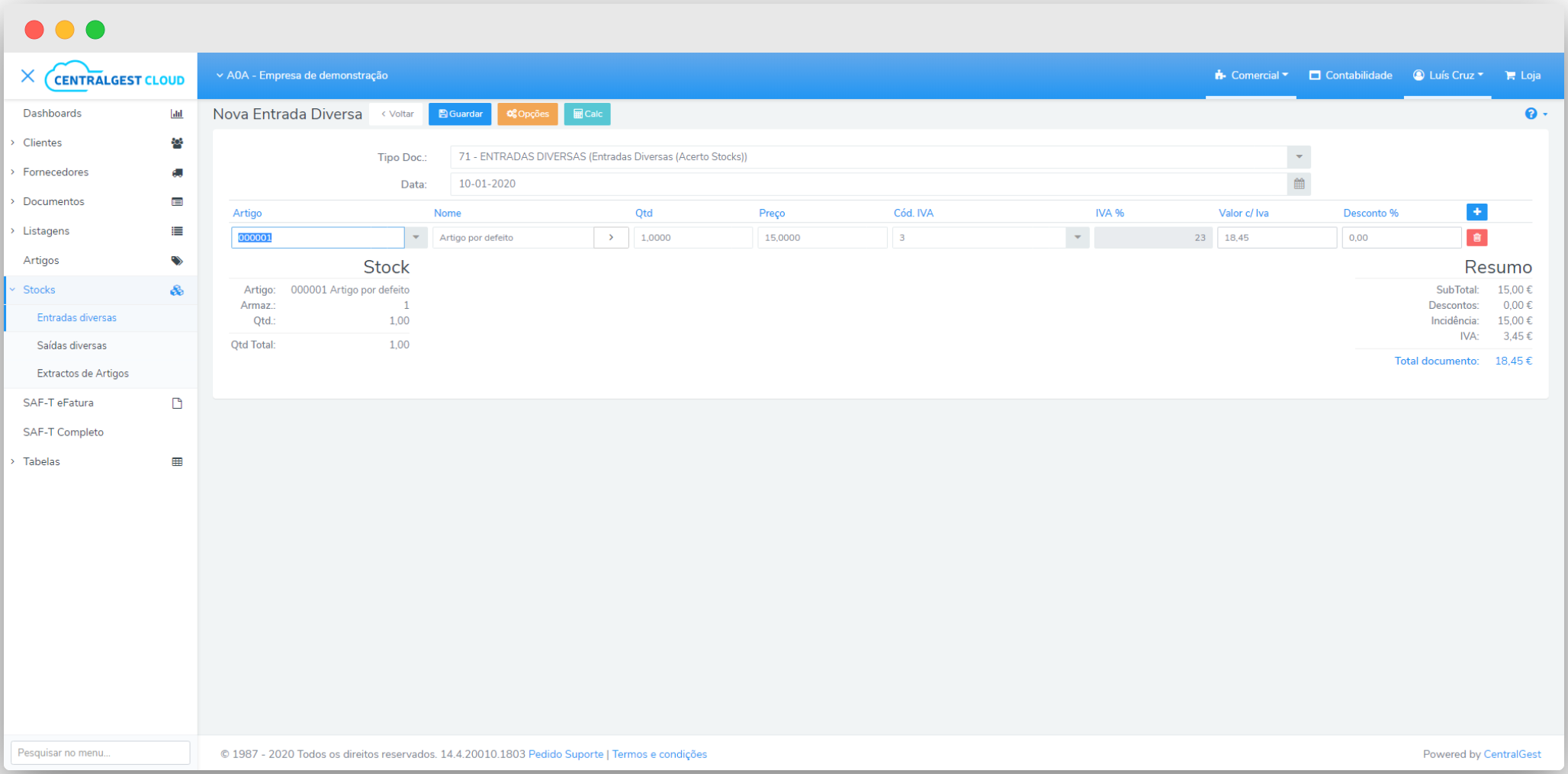
Task: Open the Artigo dropdown arrow
Action: tap(416, 238)
